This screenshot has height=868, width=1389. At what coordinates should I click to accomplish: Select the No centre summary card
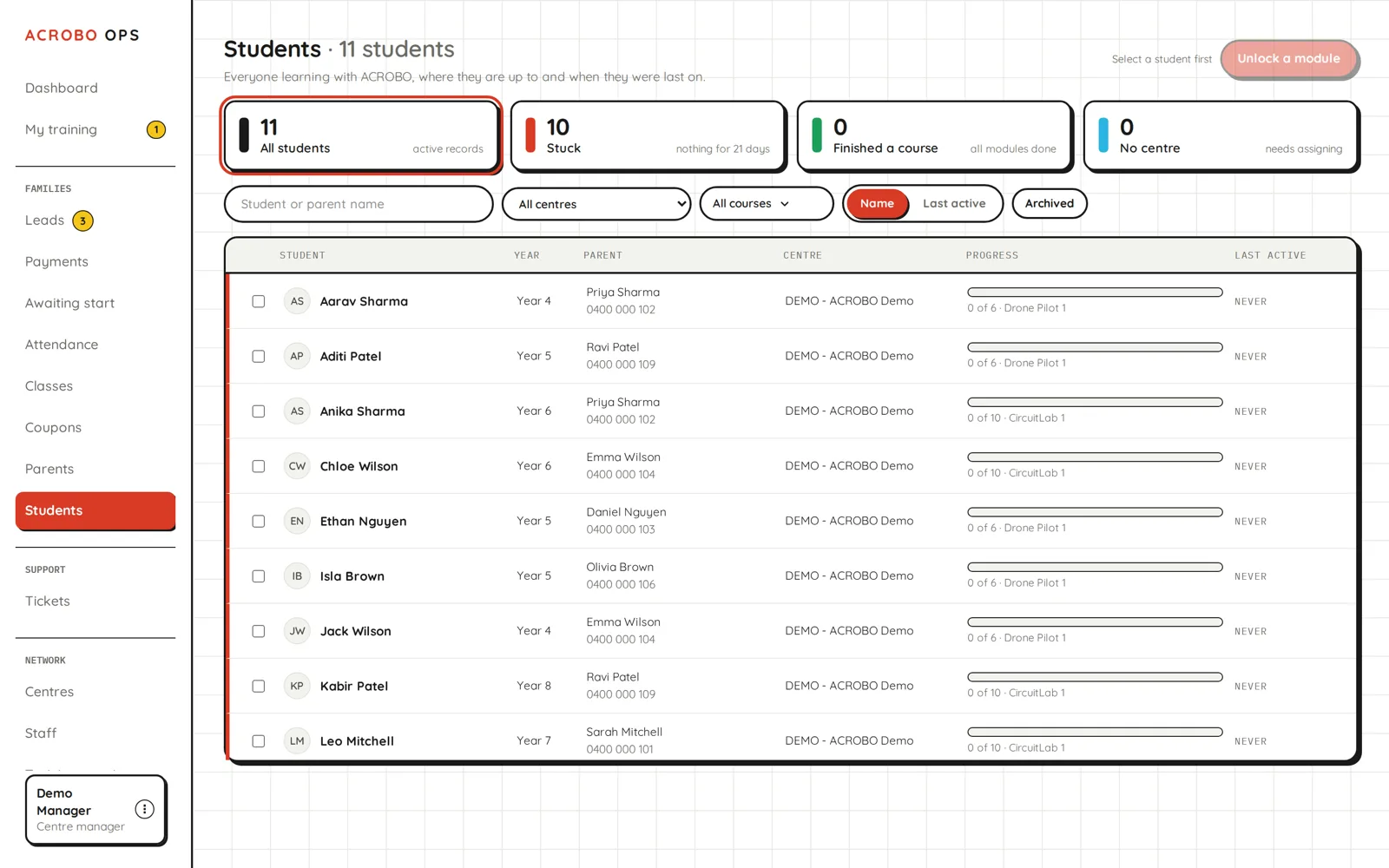(1221, 136)
